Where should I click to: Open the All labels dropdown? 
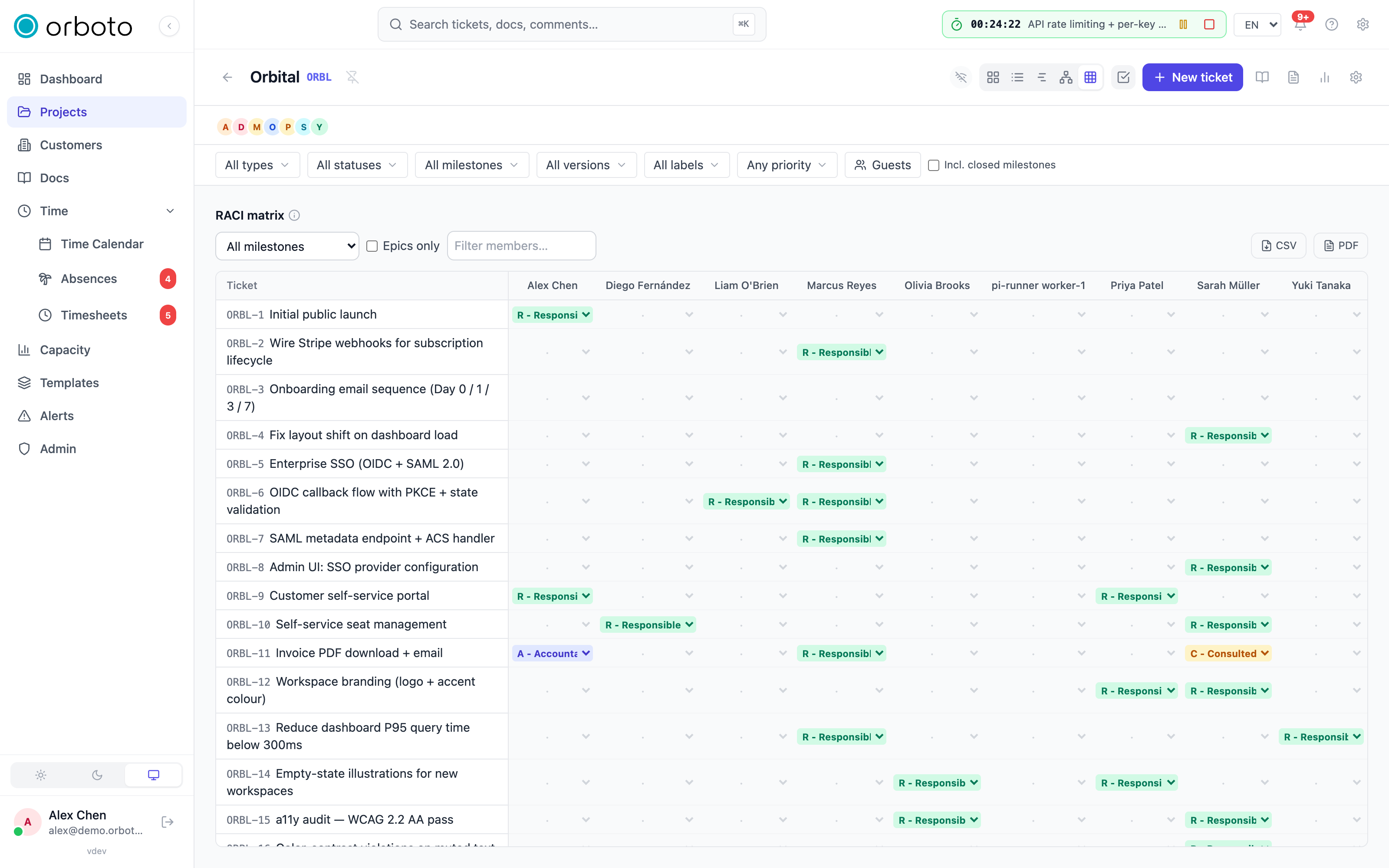click(686, 165)
